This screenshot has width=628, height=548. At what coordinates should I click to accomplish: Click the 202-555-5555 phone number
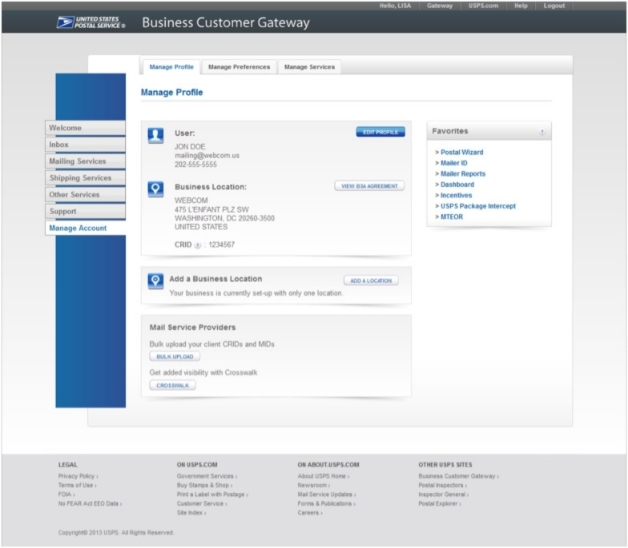195,165
